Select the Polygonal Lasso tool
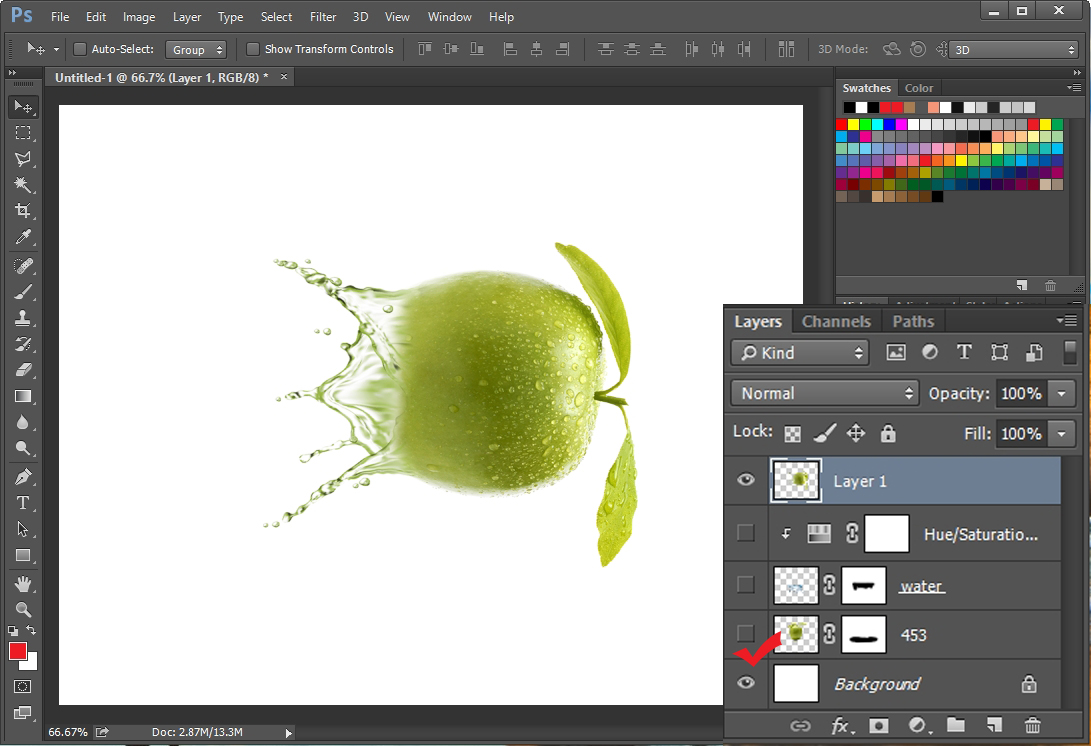 coord(23,159)
